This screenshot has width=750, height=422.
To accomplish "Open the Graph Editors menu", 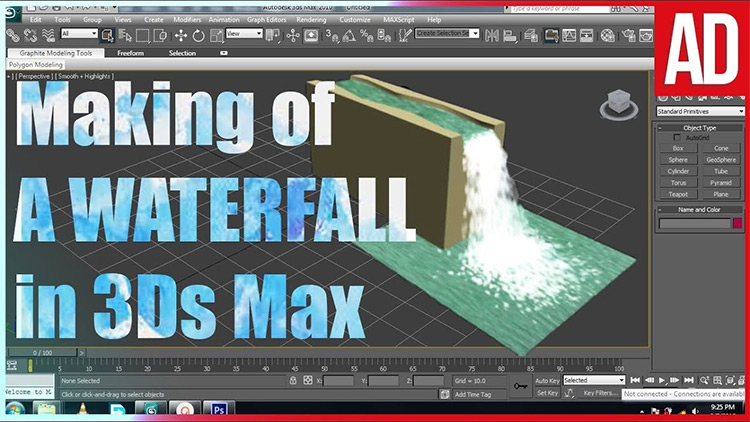I will [266, 20].
